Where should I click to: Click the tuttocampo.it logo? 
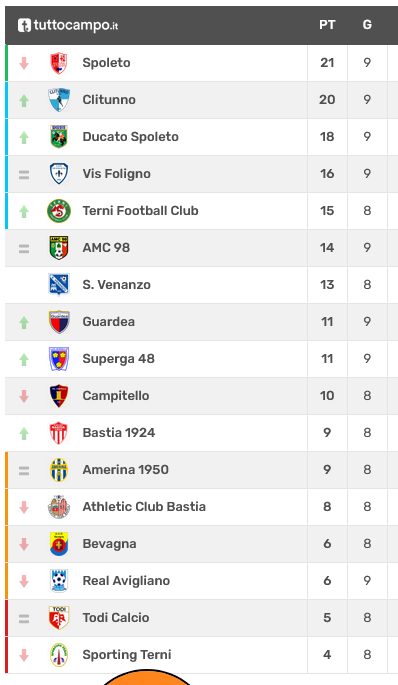coord(68,25)
